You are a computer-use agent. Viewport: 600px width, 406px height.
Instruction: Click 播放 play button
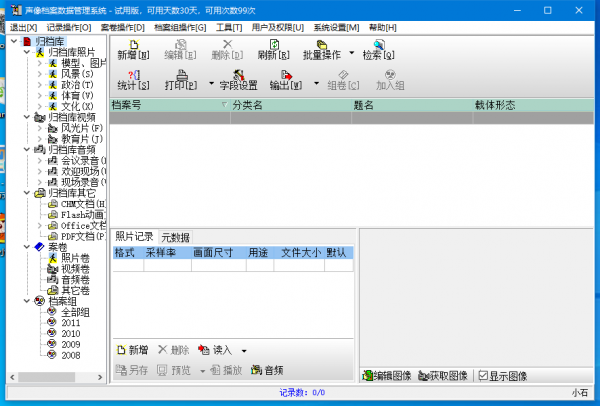227,370
